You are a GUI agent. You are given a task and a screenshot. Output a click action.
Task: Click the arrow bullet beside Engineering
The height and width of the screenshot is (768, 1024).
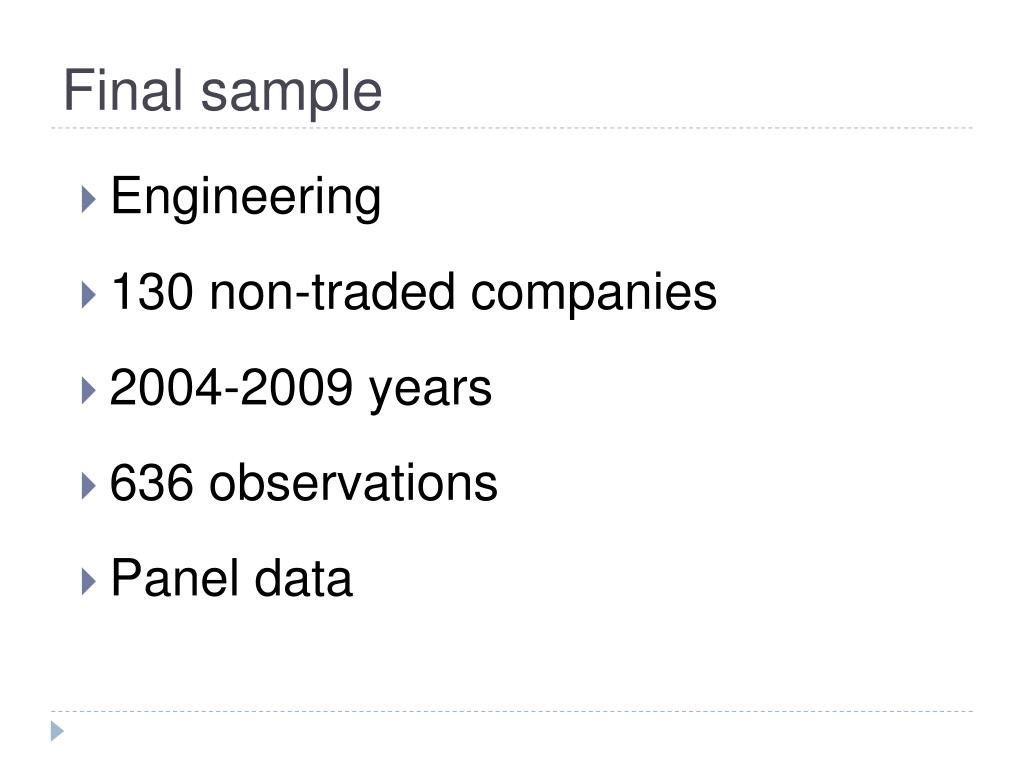tap(89, 199)
